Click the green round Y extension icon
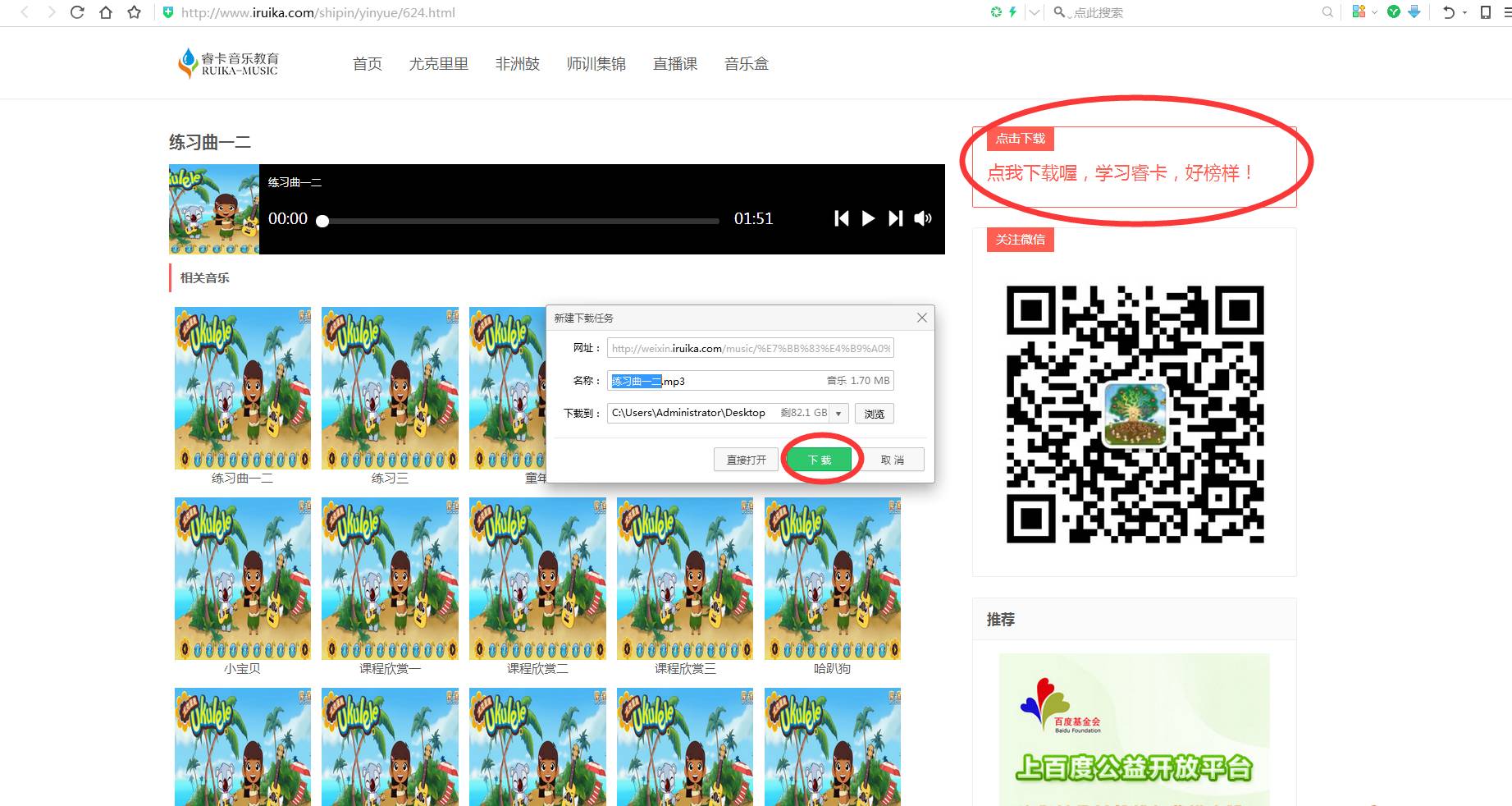1512x806 pixels. tap(1393, 11)
